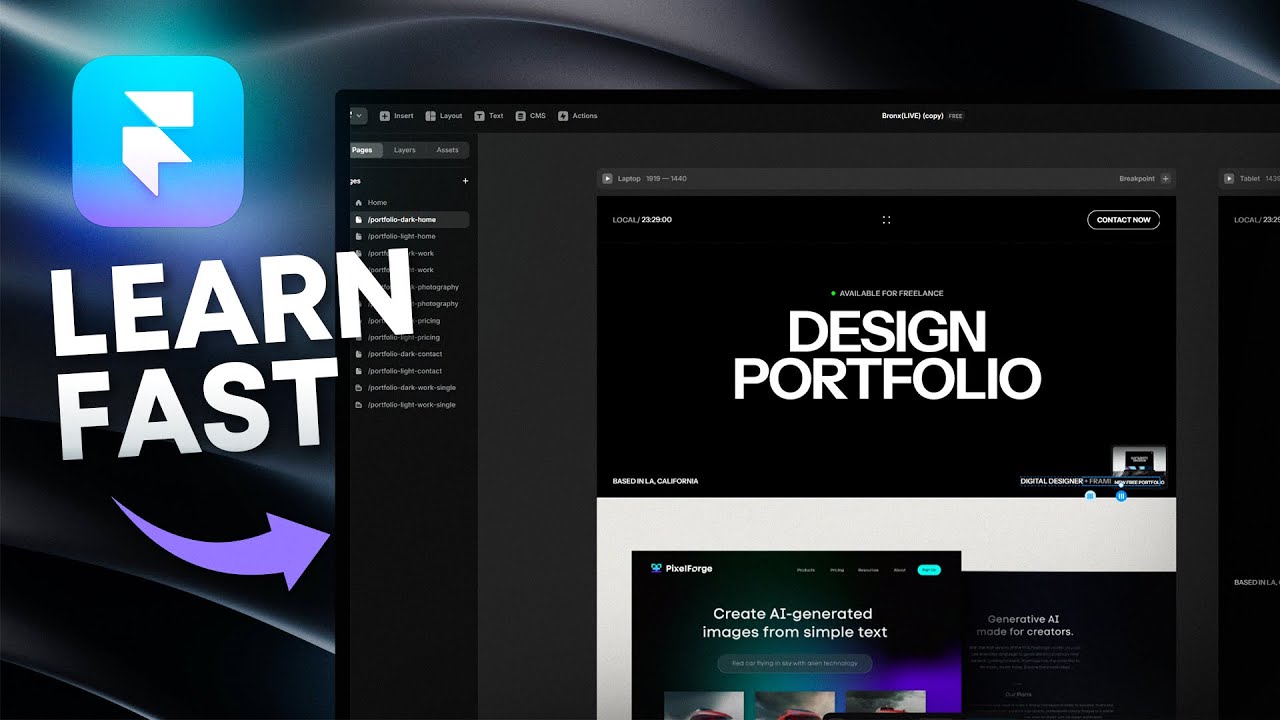Click the PixelForge logo in mockup
1280x720 pixels.
[681, 568]
